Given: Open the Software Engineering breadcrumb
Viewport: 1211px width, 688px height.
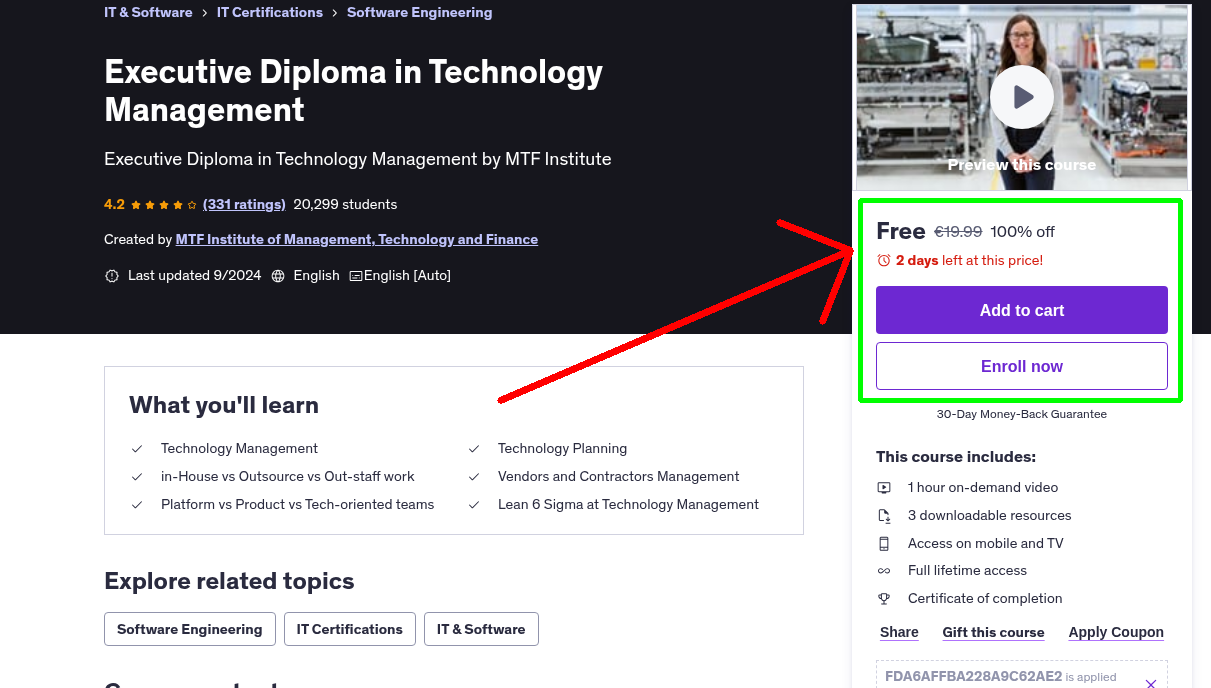Looking at the screenshot, I should [x=419, y=13].
